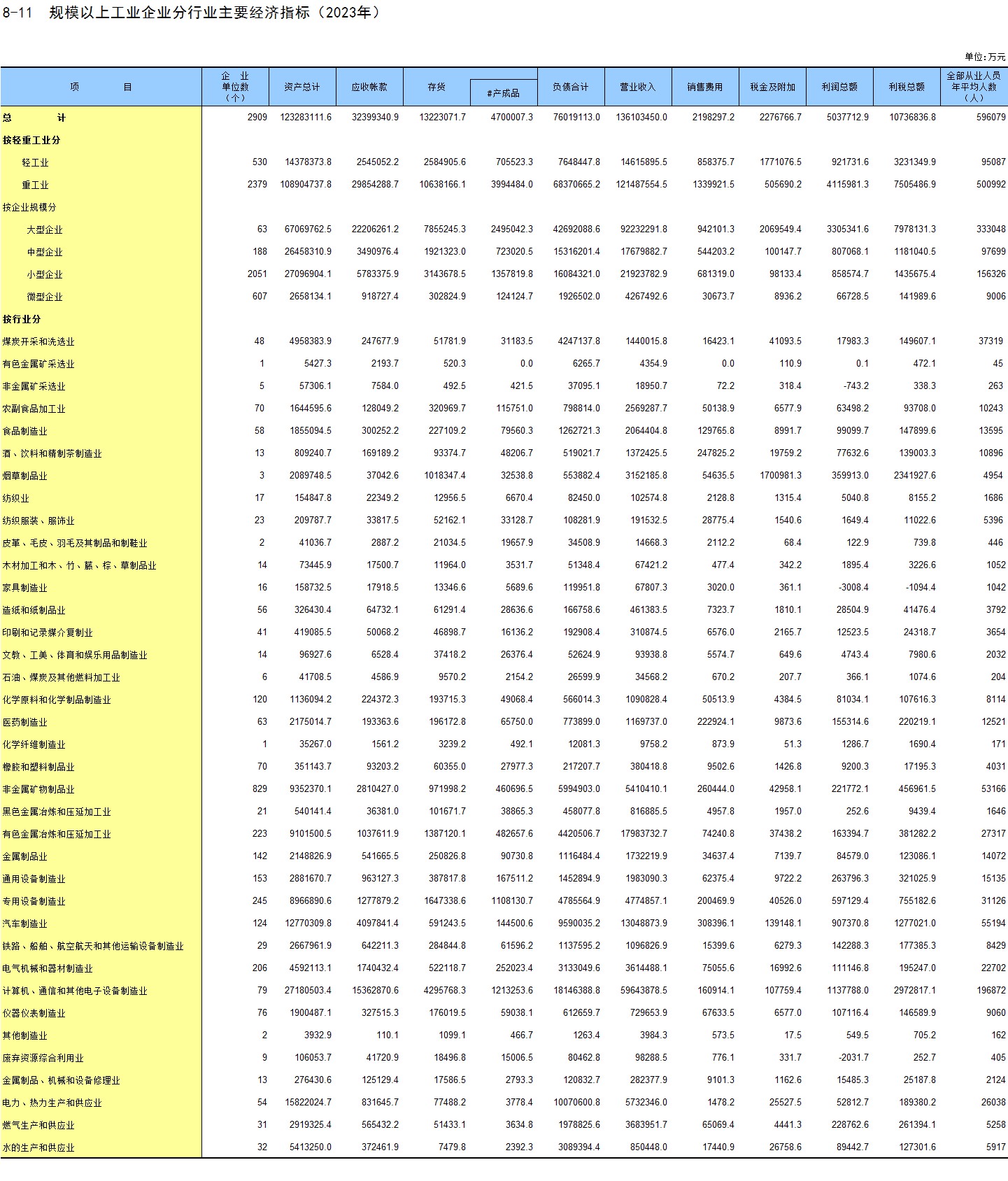Screen dimensions: 1008x1181
Task: Select the 企业单位数 column header
Action: (235, 87)
